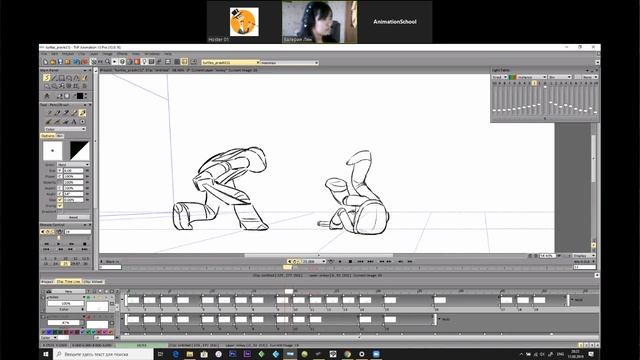Jump to next frame using canvas playback controls

click(x=389, y=261)
